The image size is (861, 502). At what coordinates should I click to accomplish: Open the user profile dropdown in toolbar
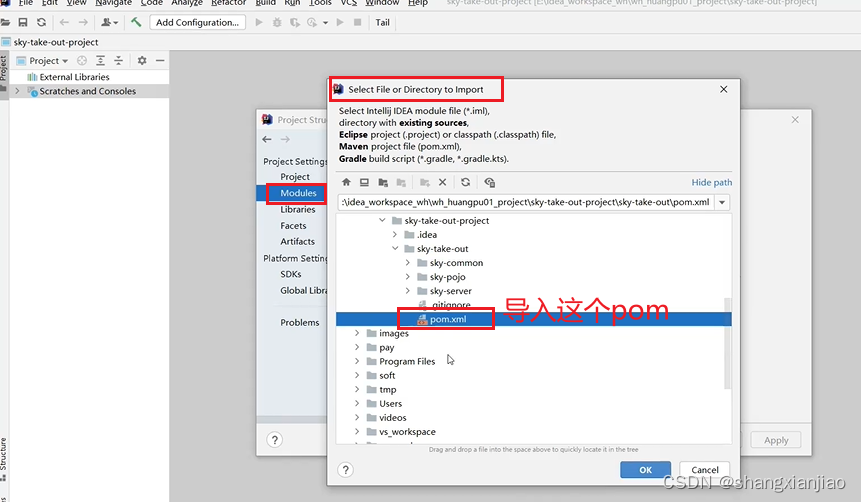(109, 23)
